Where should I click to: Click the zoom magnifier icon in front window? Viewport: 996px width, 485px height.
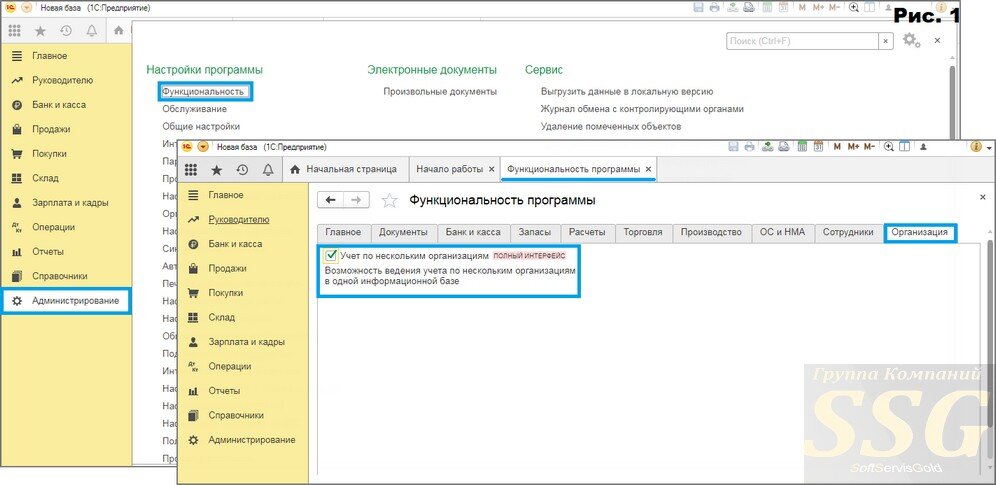coord(890,147)
